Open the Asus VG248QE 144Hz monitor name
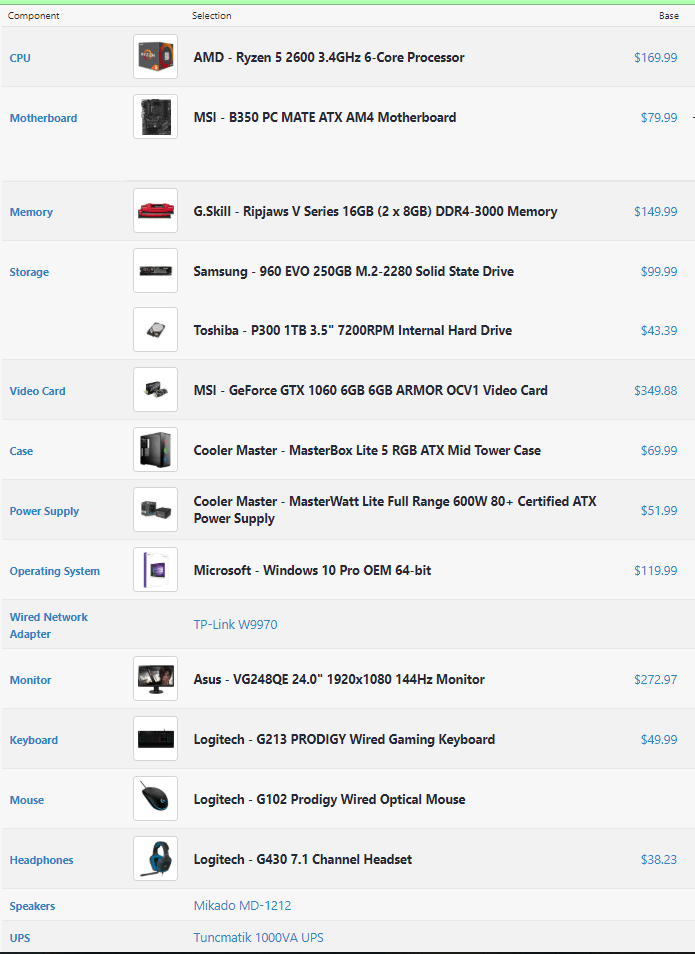Image resolution: width=695 pixels, height=954 pixels. tap(339, 679)
